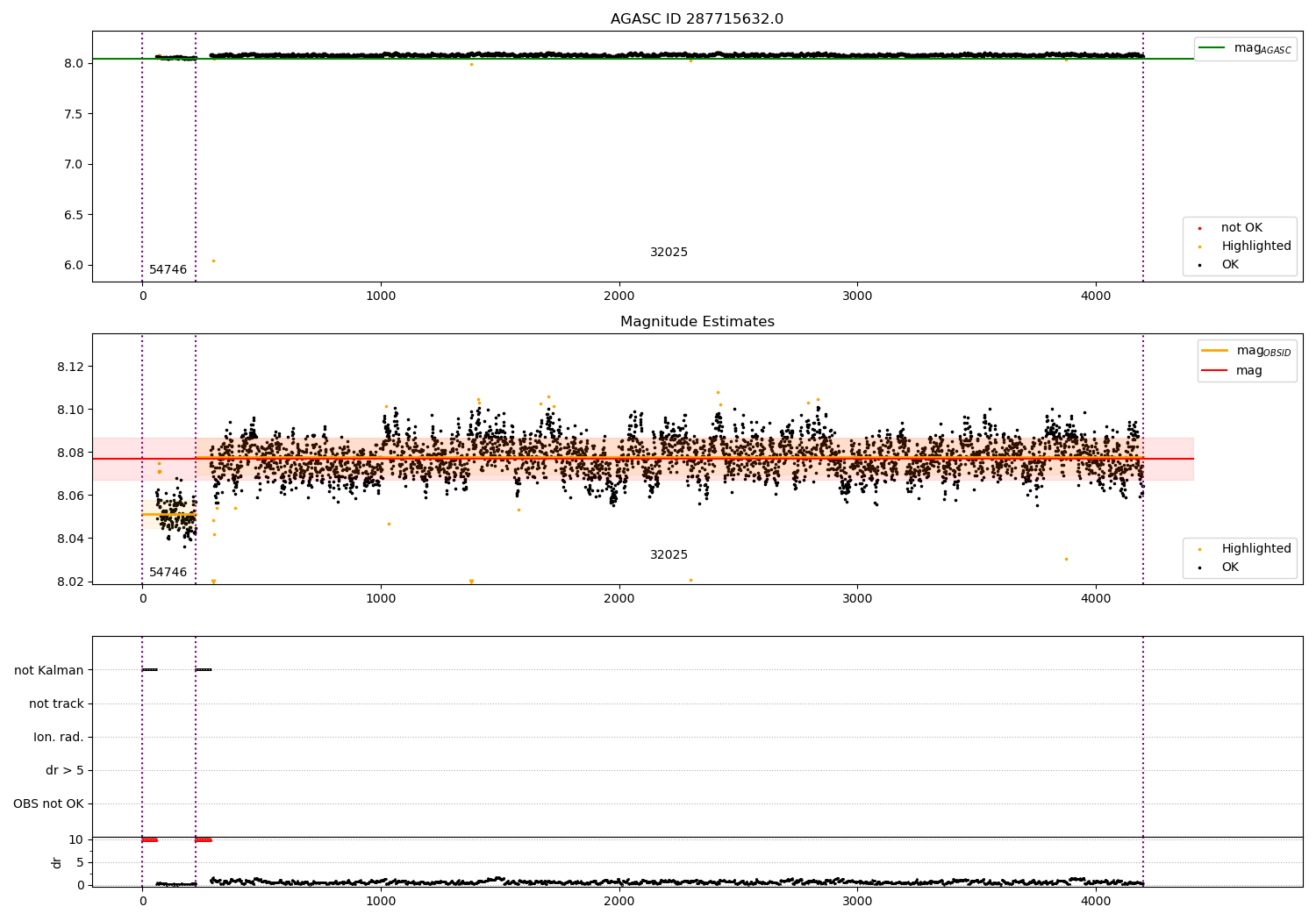Click the green mag AGASC legend line

coord(1213,48)
